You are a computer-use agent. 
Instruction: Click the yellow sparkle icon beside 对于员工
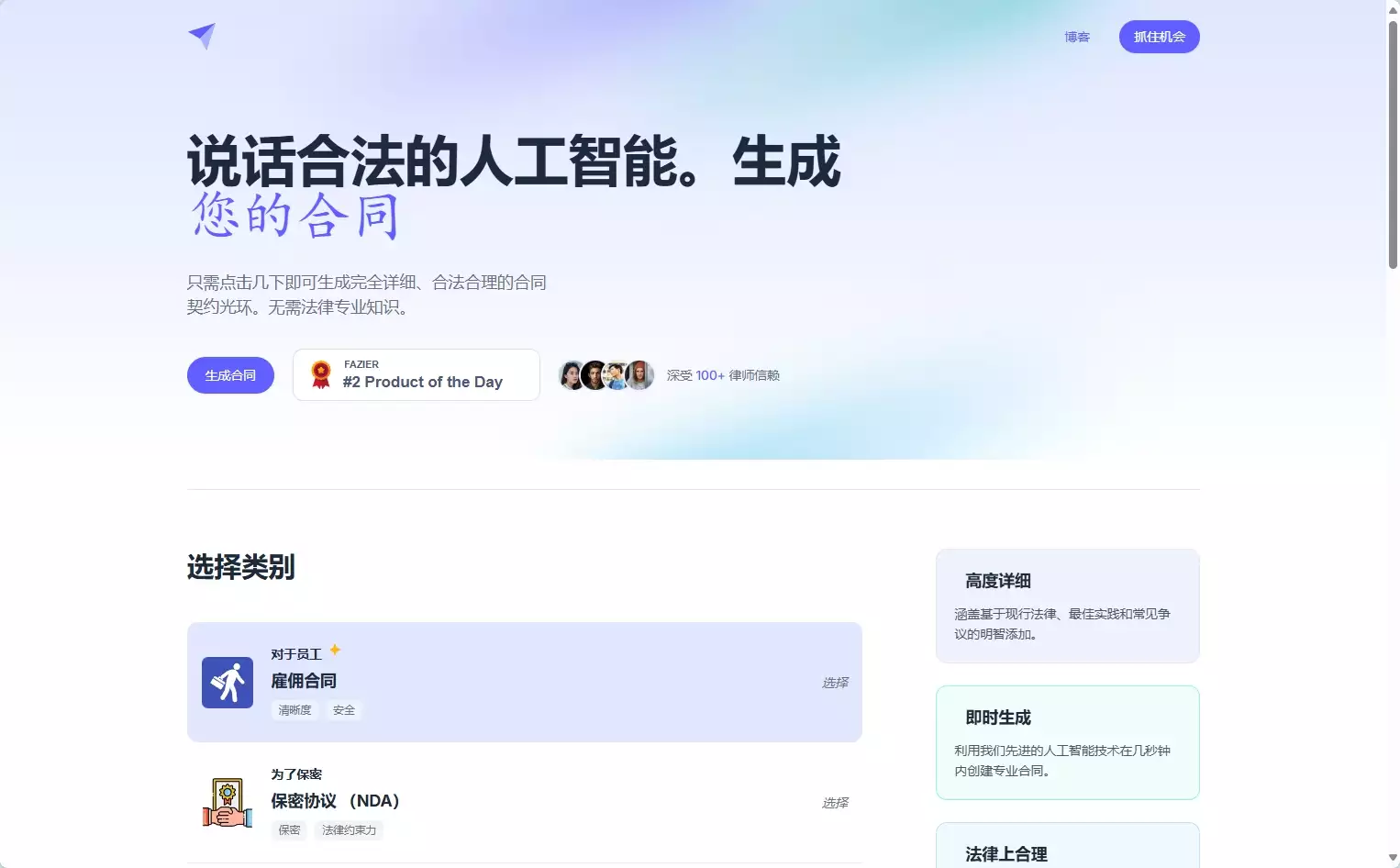coord(335,650)
